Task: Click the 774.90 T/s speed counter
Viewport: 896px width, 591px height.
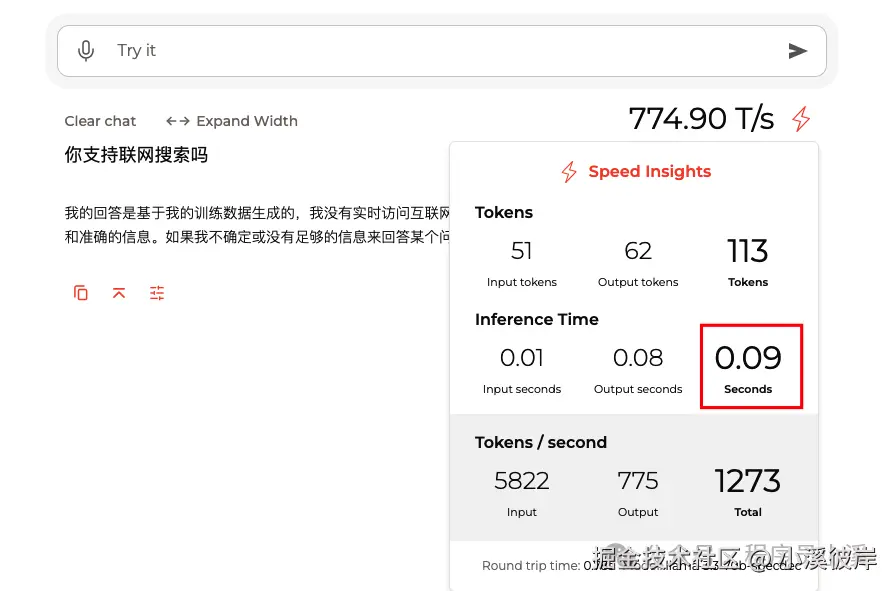Action: tap(701, 118)
